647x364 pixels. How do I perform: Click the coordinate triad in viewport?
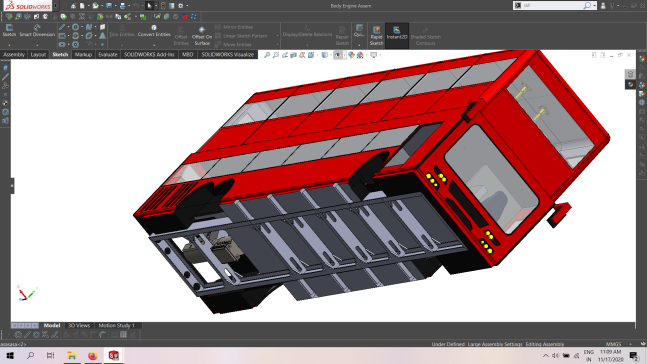click(26, 293)
